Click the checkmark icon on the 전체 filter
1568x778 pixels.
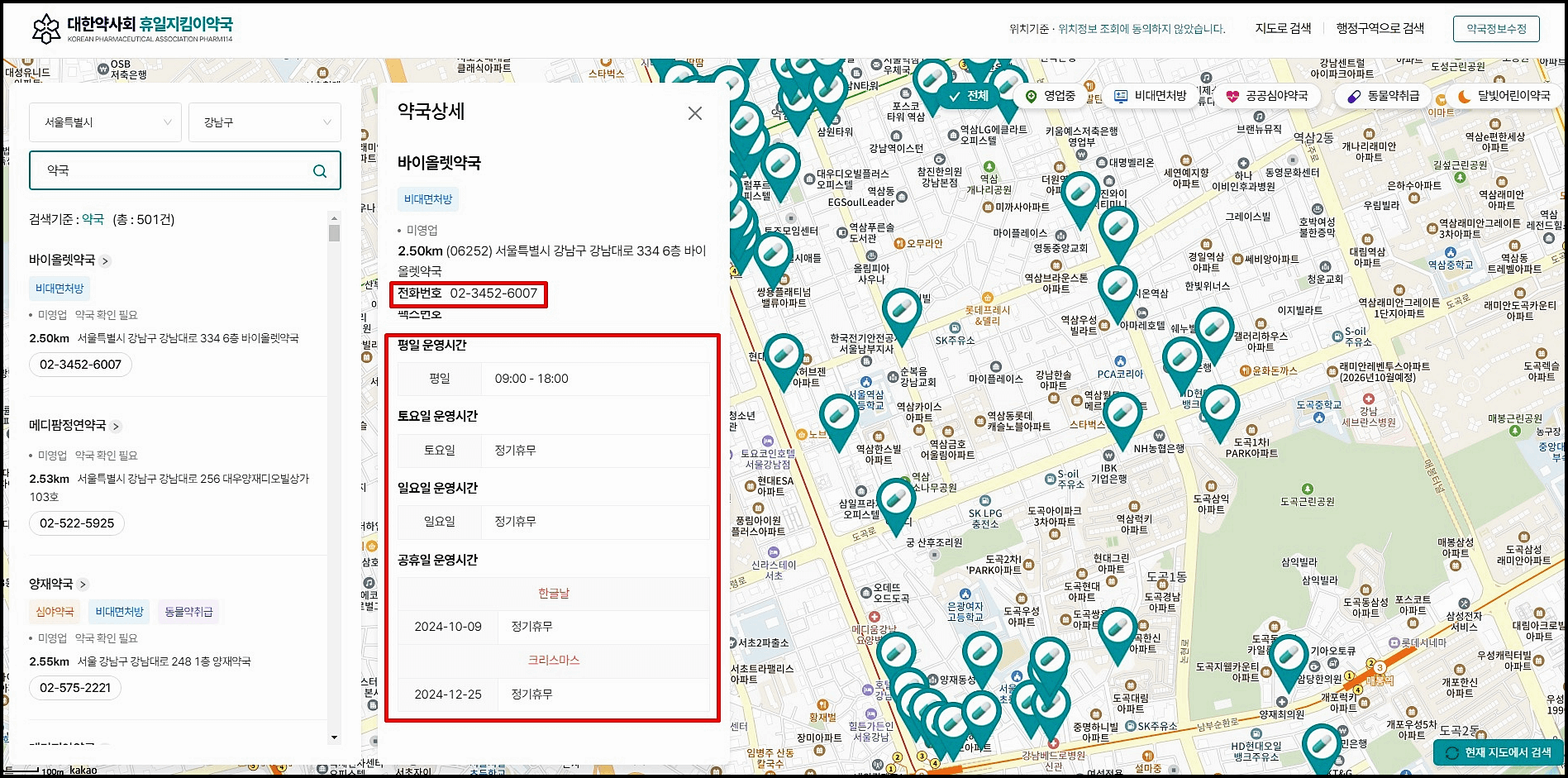pos(955,96)
